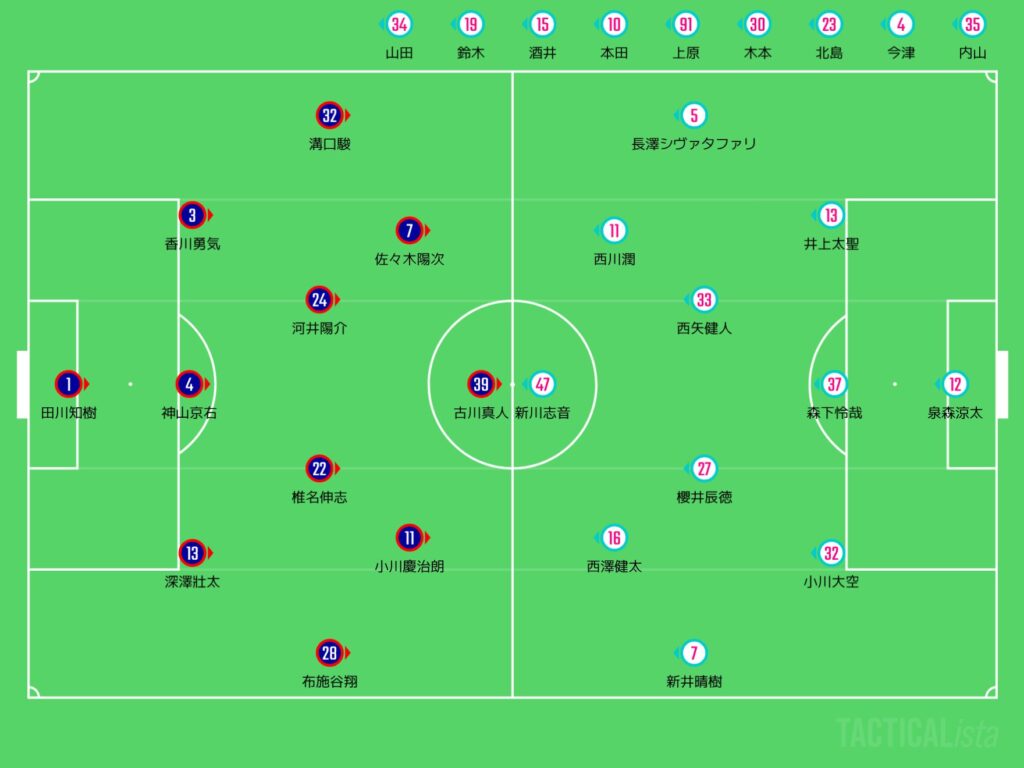Select substitute marker 10 本田
Viewport: 1024px width, 768px height.
tap(614, 25)
